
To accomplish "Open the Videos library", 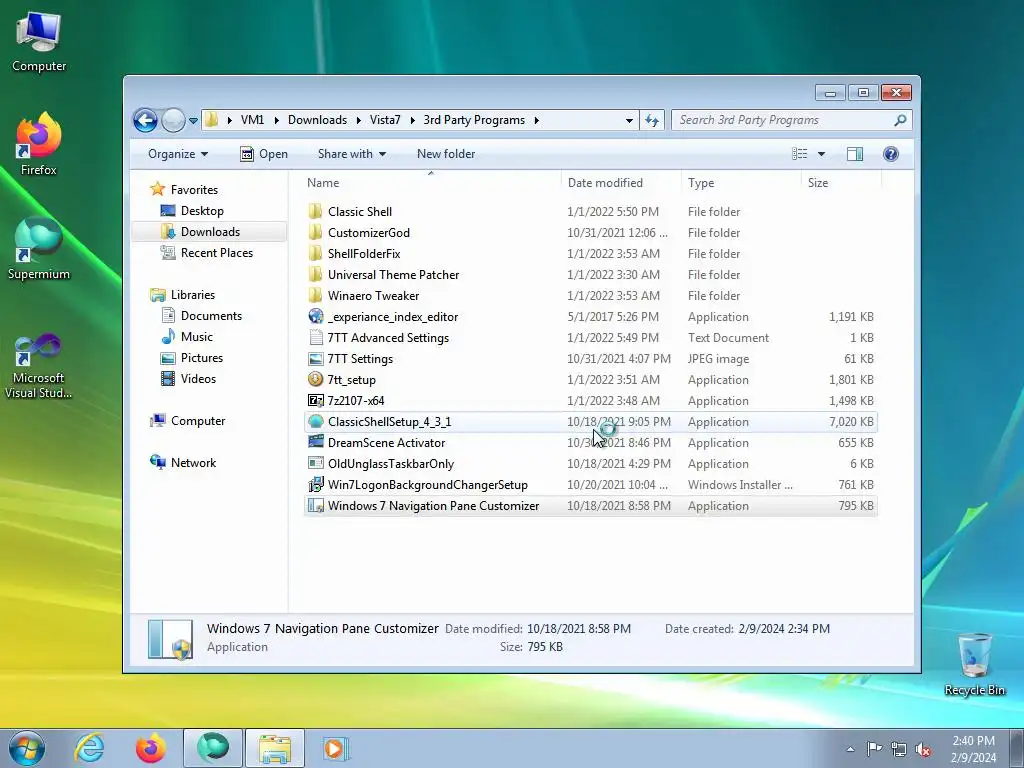I will coord(198,379).
